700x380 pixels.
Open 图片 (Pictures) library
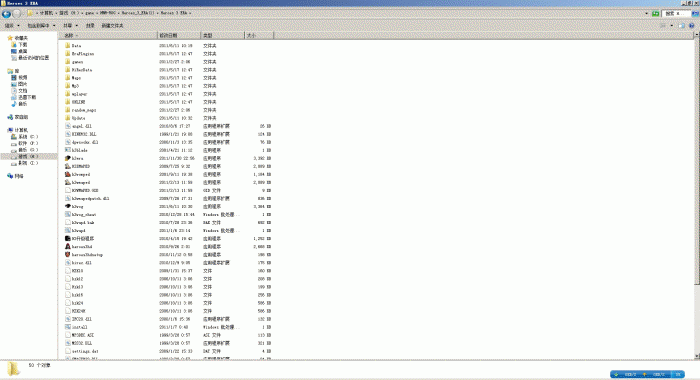(x=22, y=84)
